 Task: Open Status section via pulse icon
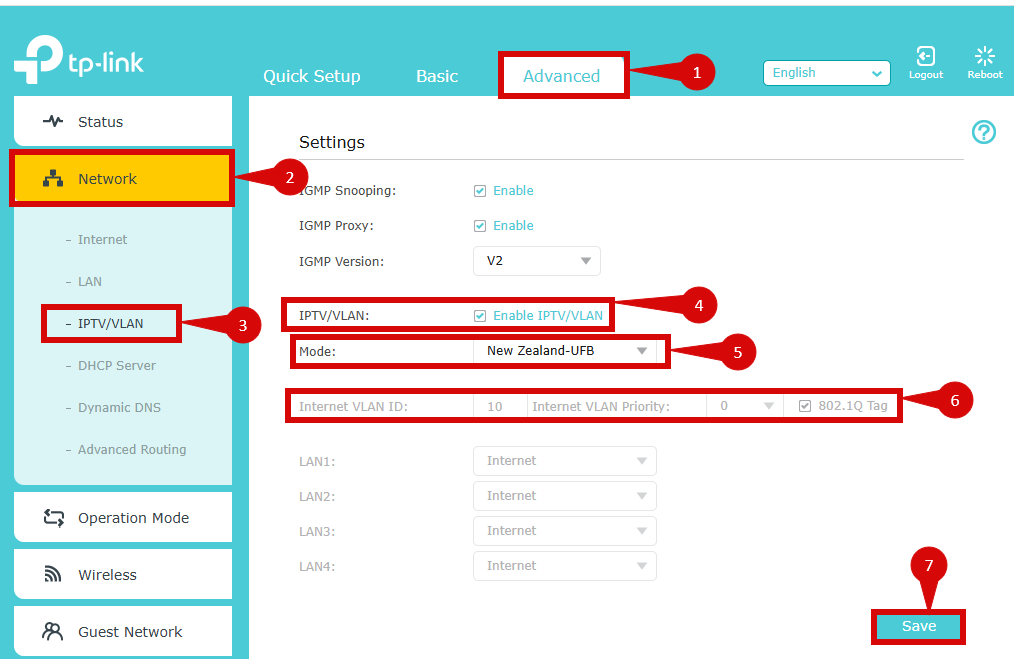click(x=53, y=122)
